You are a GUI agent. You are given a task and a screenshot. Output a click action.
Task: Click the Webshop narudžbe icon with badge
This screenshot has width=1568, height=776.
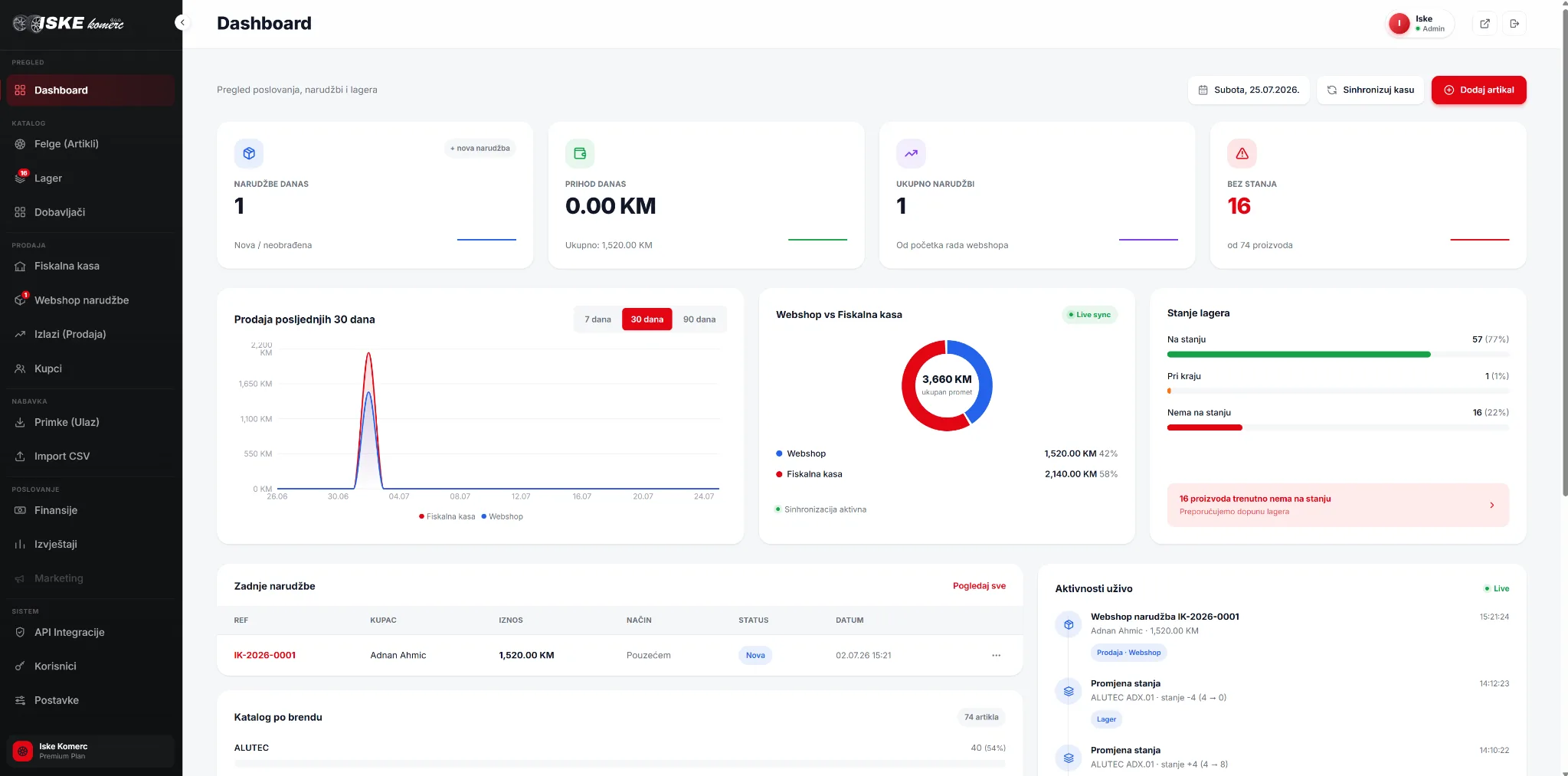pyautogui.click(x=20, y=300)
